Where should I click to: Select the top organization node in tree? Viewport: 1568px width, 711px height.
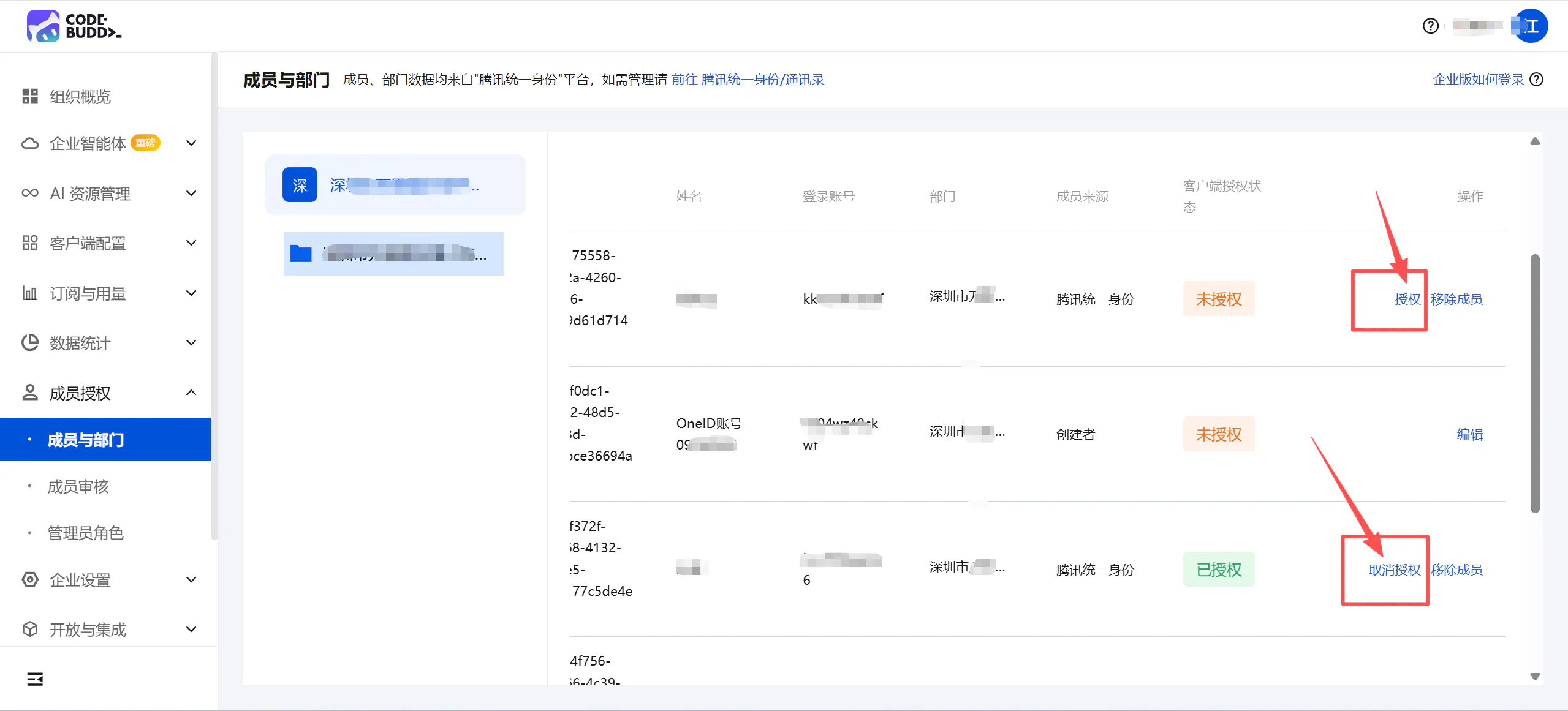[x=395, y=184]
